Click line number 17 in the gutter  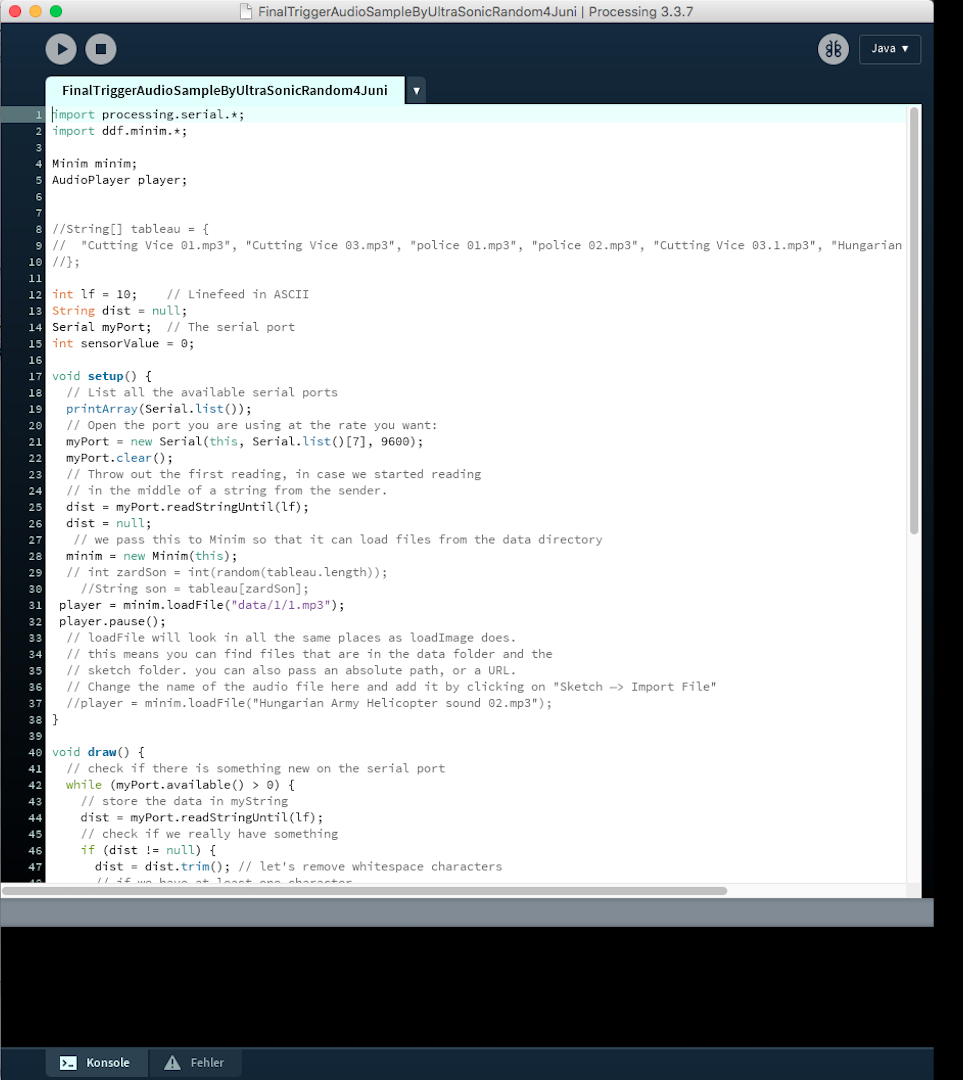[35, 377]
